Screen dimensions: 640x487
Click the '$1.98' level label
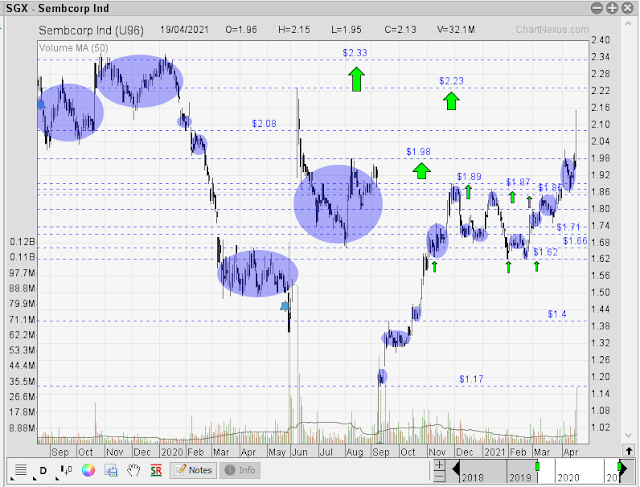(418, 151)
